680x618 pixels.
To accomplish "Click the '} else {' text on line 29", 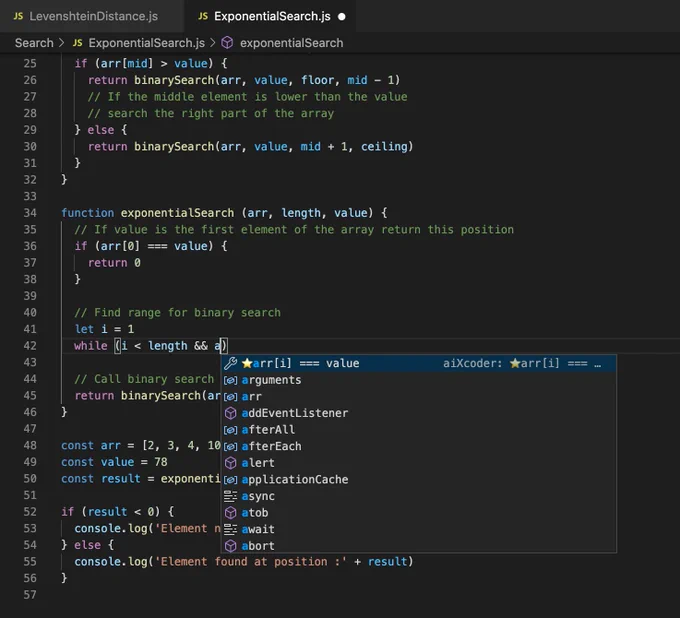I will 101,130.
